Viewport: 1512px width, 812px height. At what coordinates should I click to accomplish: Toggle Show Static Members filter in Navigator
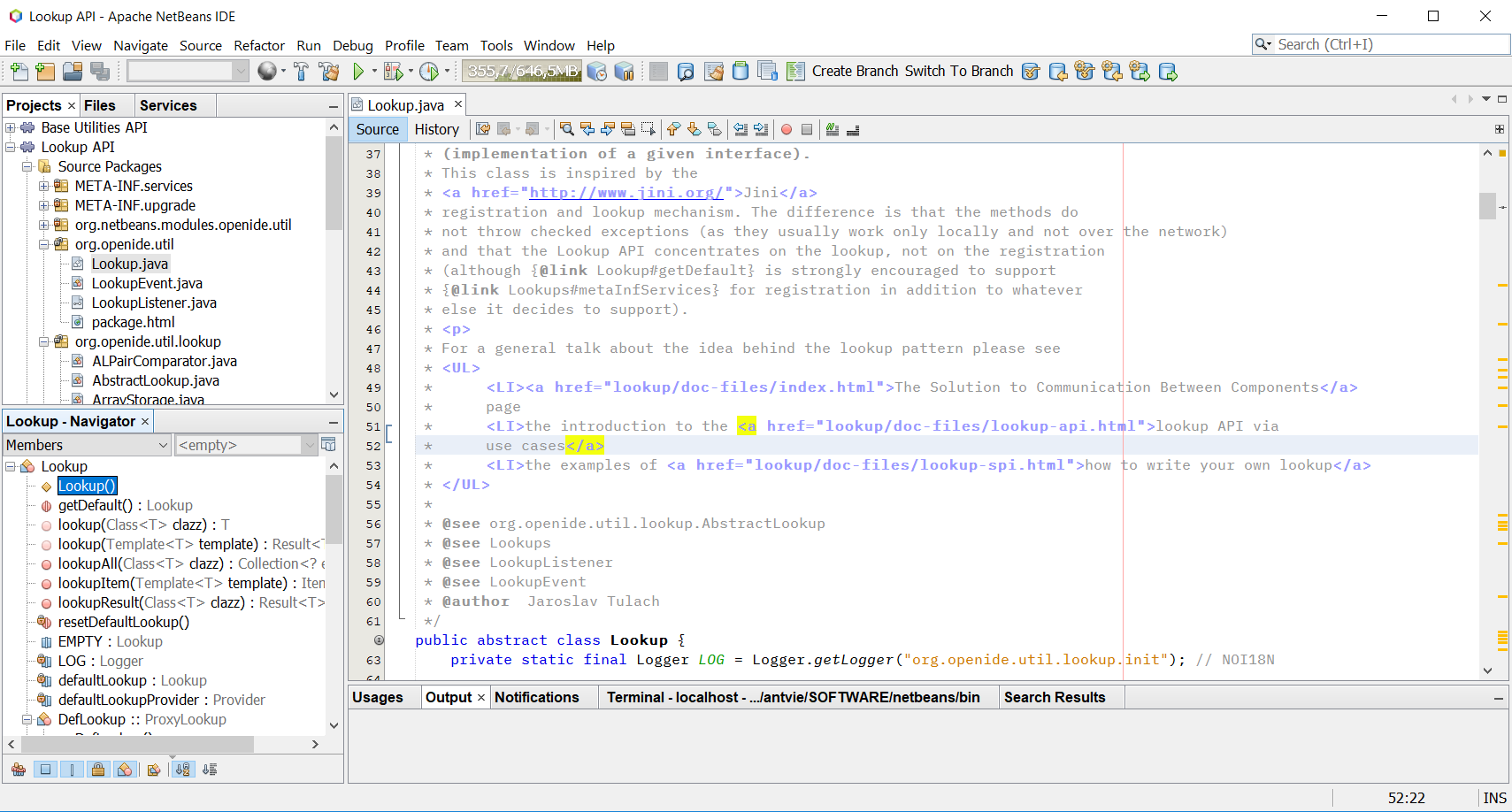click(x=72, y=770)
